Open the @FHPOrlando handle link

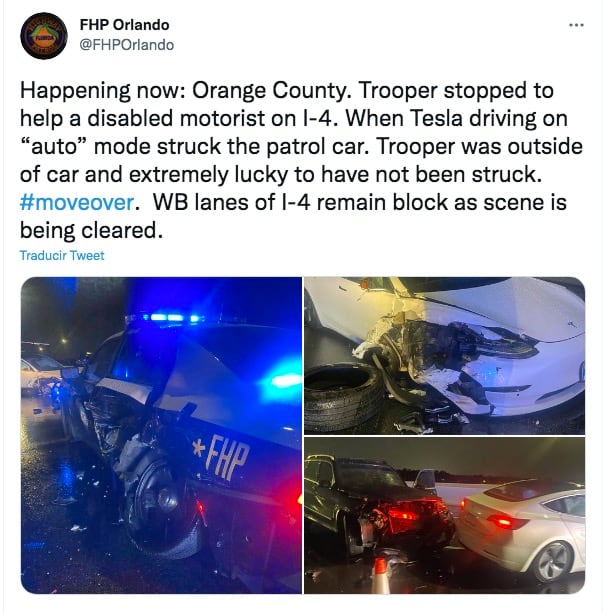click(127, 45)
